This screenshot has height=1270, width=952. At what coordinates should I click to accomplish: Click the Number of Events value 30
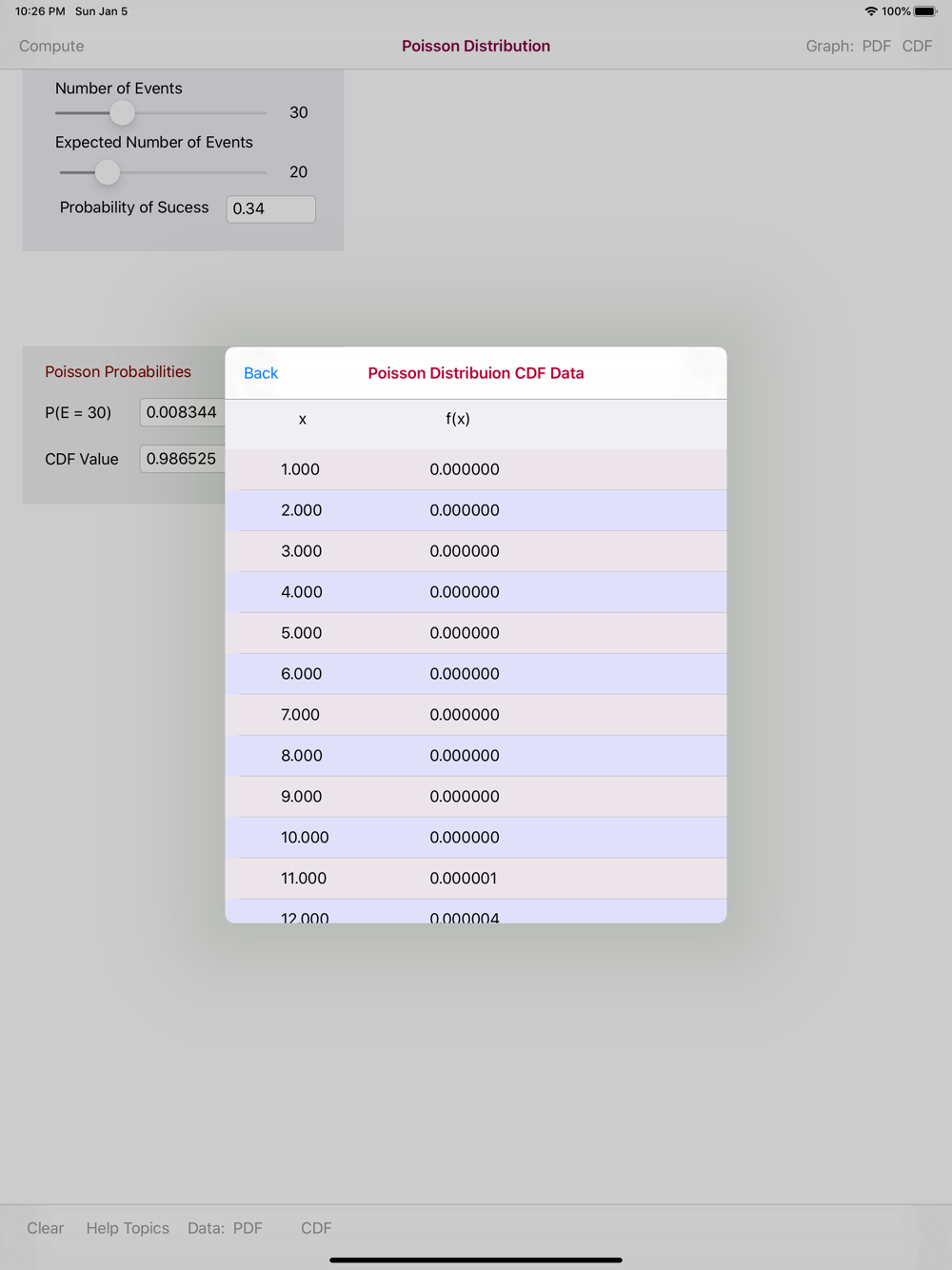[x=298, y=112]
